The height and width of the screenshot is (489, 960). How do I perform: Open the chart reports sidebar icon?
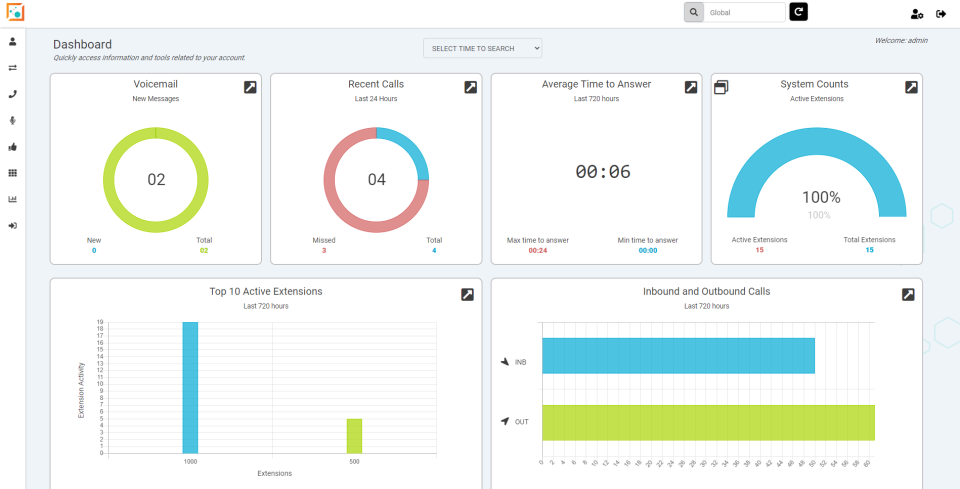tap(12, 200)
